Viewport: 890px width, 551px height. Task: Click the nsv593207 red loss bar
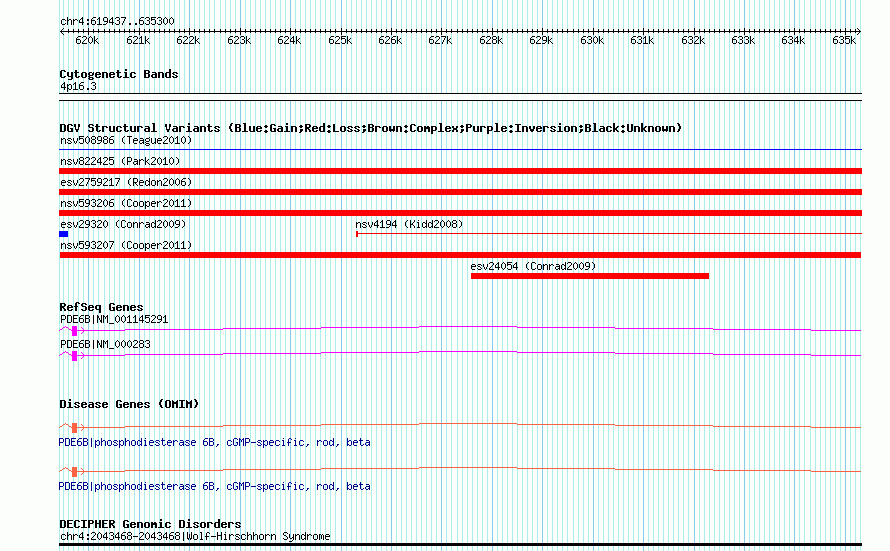(460, 255)
